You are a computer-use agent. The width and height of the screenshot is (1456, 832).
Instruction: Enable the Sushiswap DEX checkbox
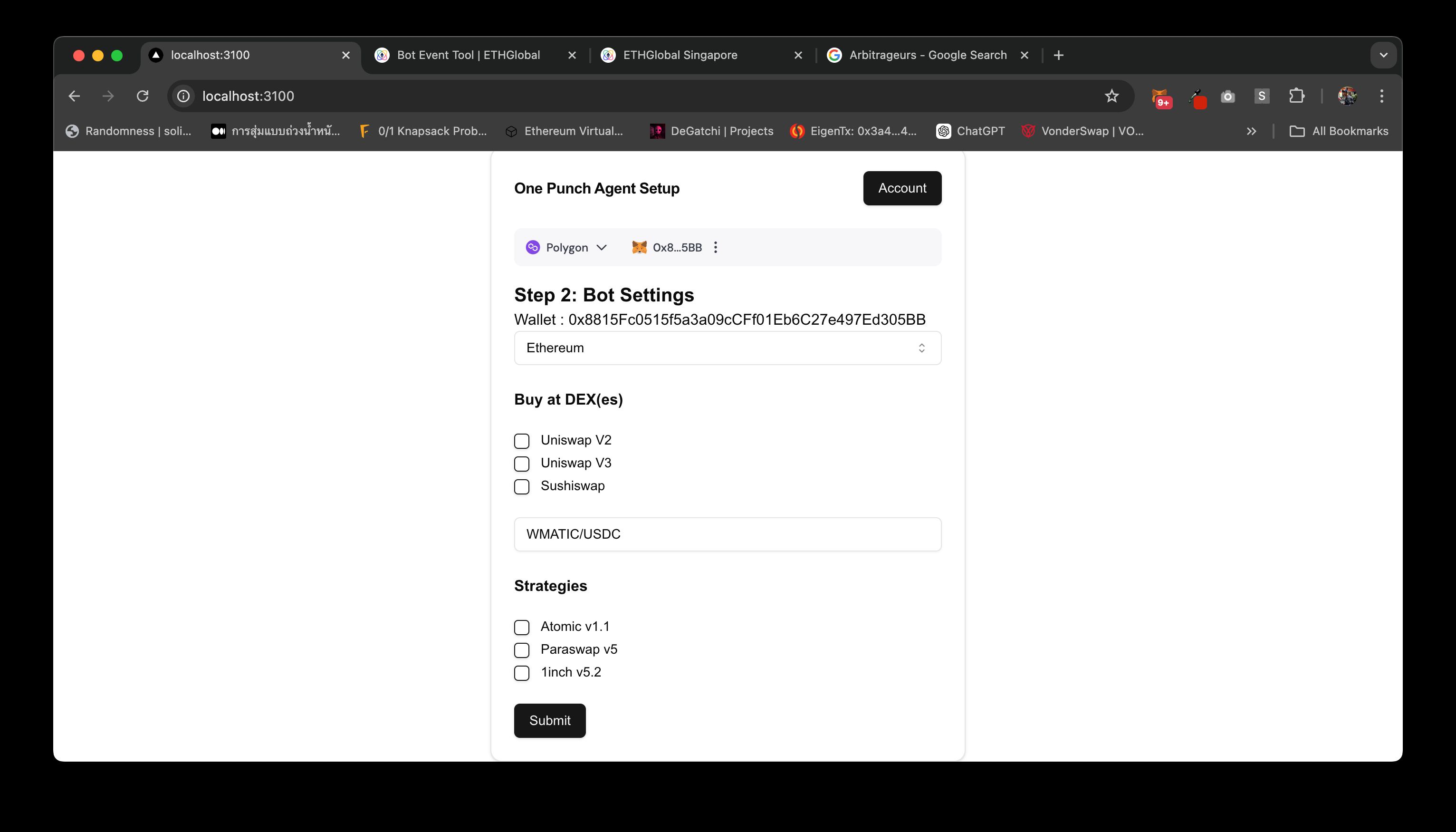(x=521, y=486)
